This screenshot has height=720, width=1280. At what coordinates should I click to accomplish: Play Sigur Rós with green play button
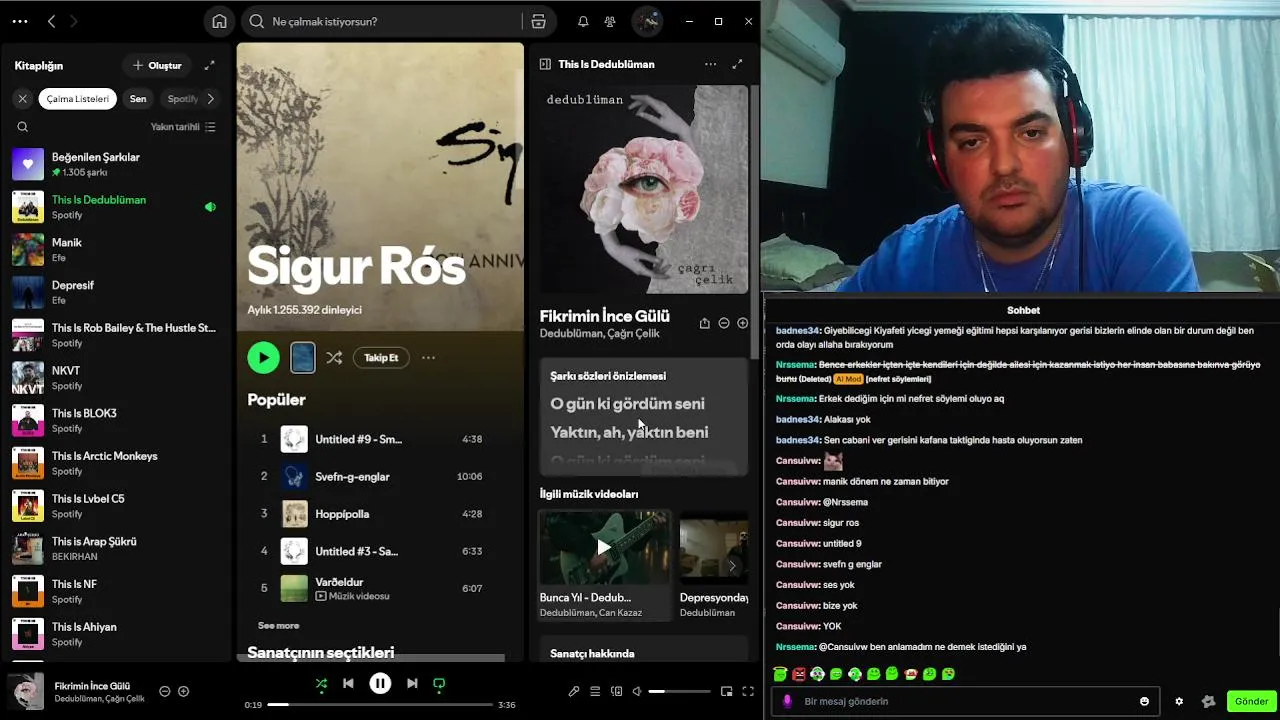click(264, 358)
